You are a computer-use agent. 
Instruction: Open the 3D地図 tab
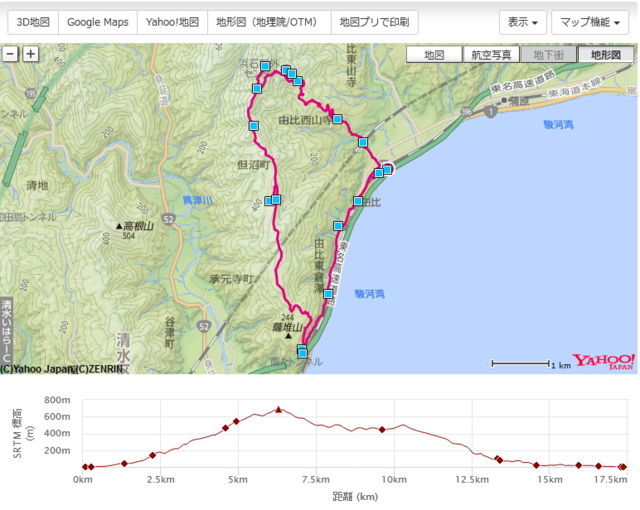click(31, 22)
